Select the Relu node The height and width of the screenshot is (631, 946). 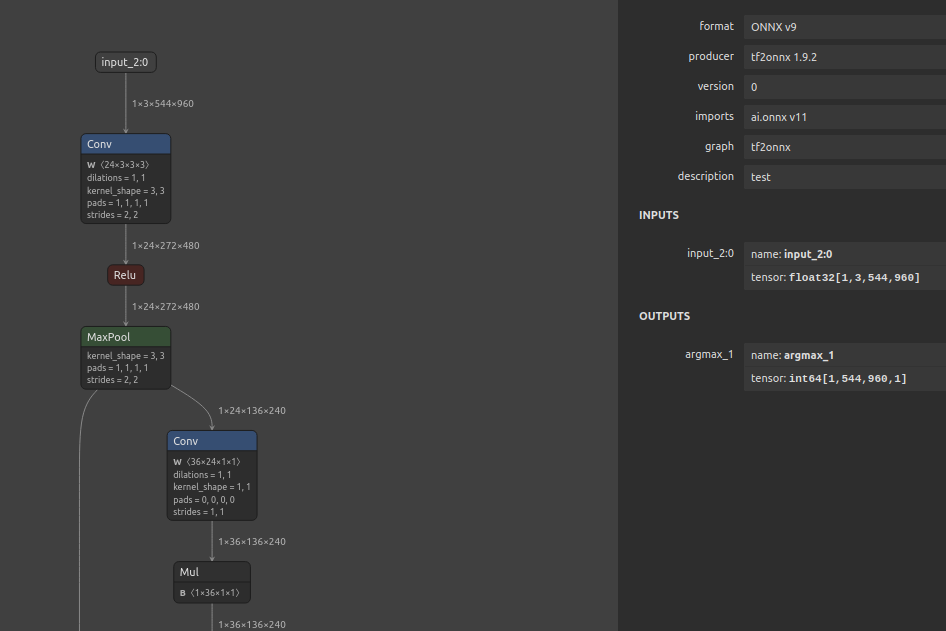125,275
